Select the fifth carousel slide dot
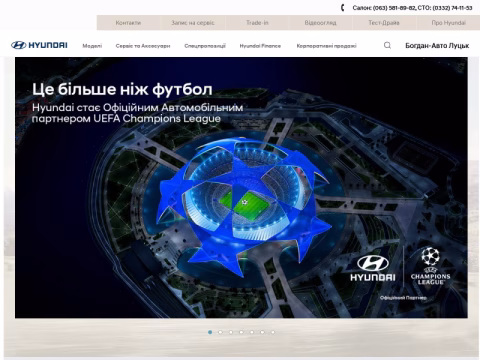This screenshot has height=360, width=480. tap(252, 332)
